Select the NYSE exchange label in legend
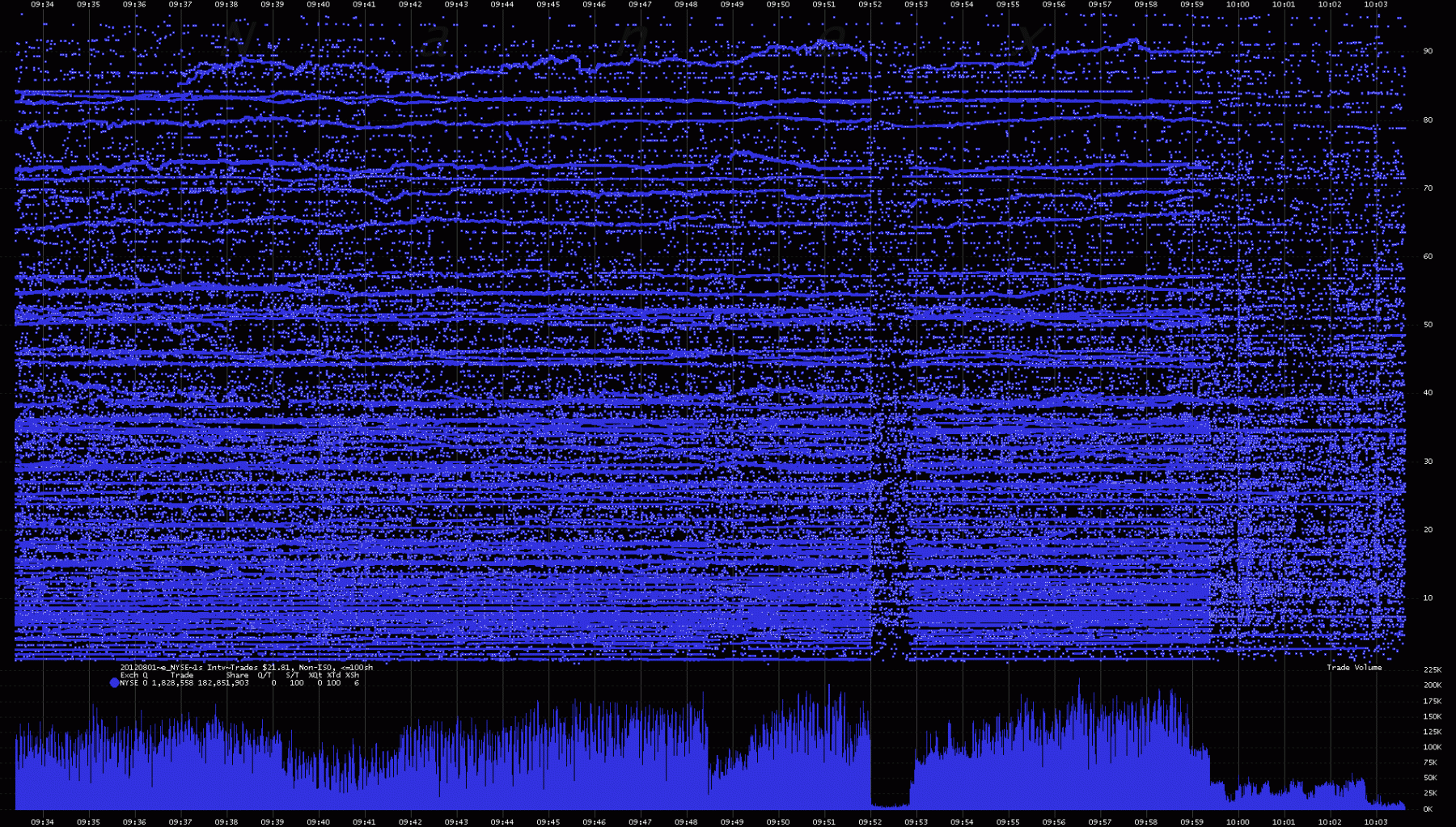The height and width of the screenshot is (827, 1456). (x=129, y=683)
